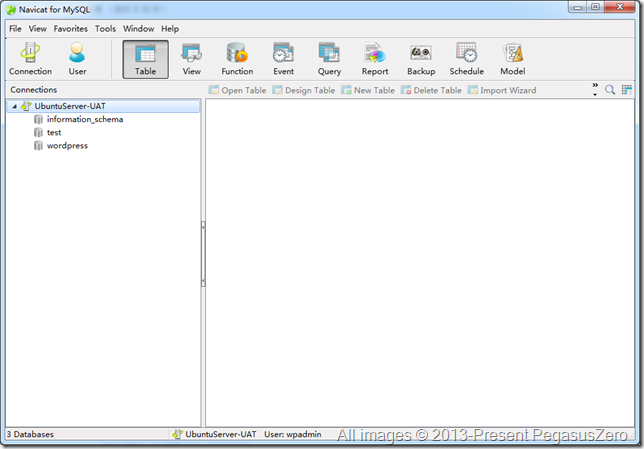Viewport: 644px width, 449px height.
Task: Click the Design Table button
Action: pyautogui.click(x=304, y=90)
